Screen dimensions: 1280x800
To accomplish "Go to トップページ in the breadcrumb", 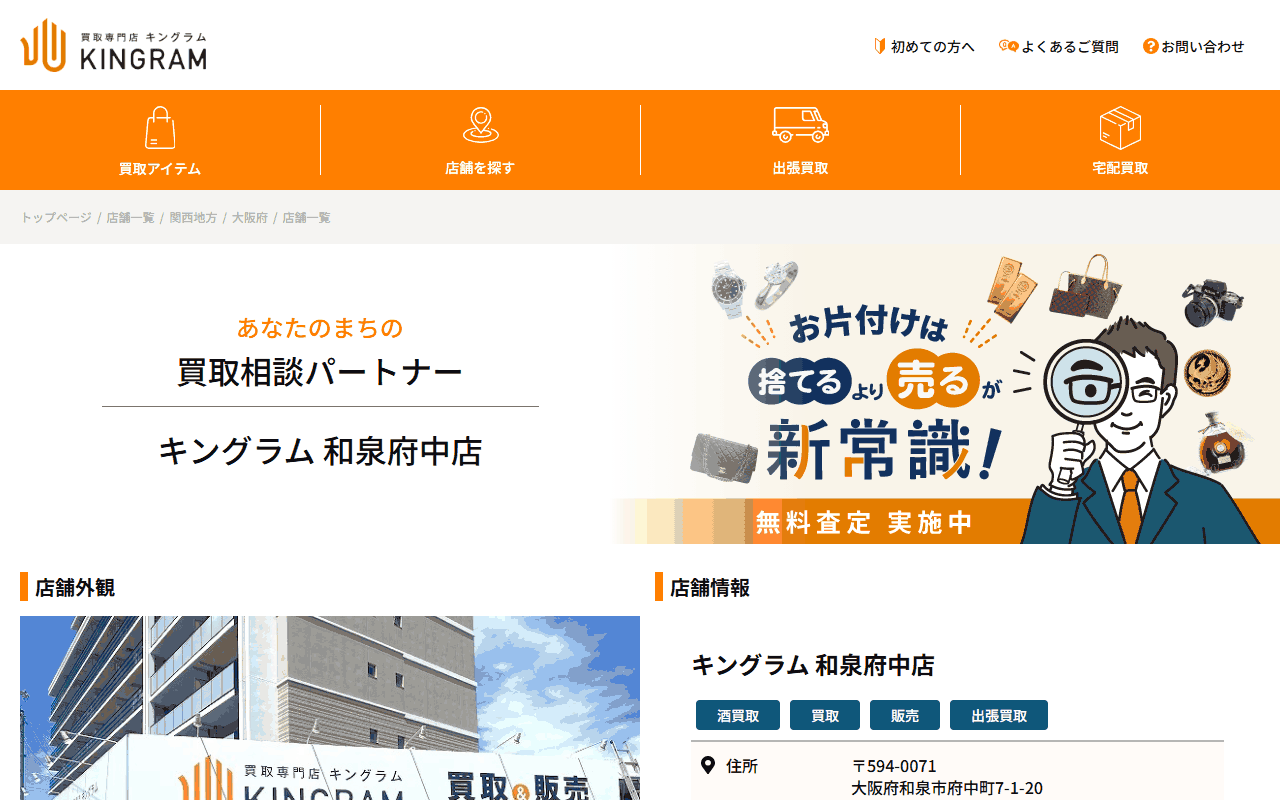I will 56,217.
